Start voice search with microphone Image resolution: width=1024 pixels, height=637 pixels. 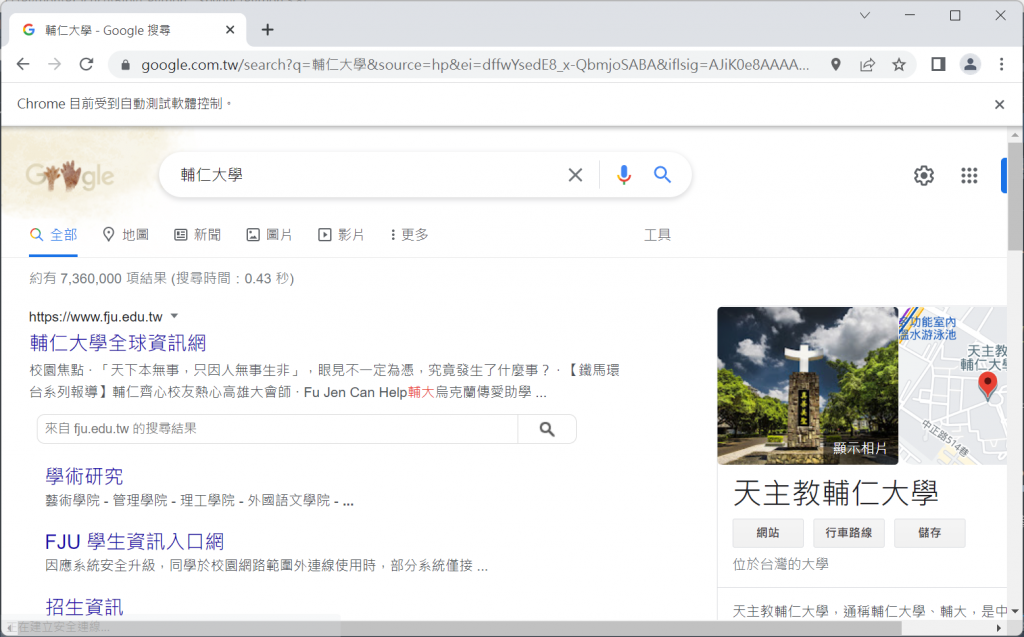coord(624,174)
